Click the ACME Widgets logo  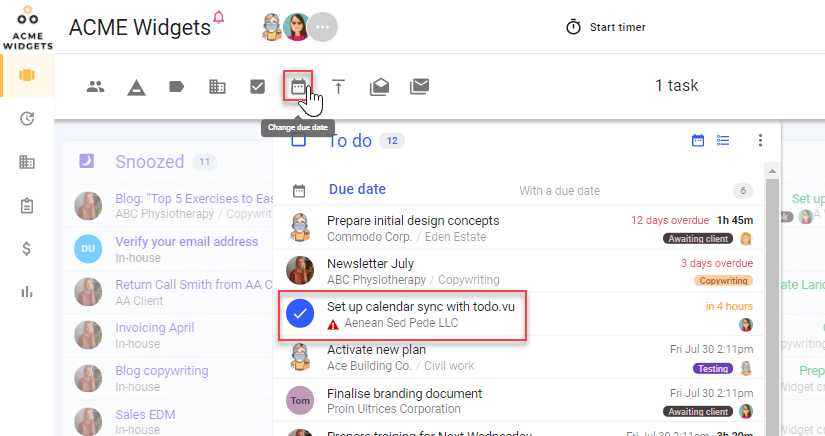click(27, 27)
